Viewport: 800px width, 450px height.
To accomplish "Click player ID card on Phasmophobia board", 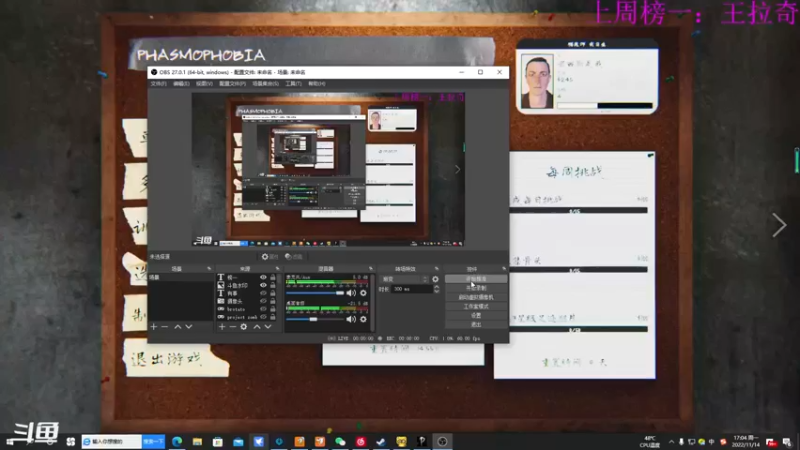I will click(587, 77).
